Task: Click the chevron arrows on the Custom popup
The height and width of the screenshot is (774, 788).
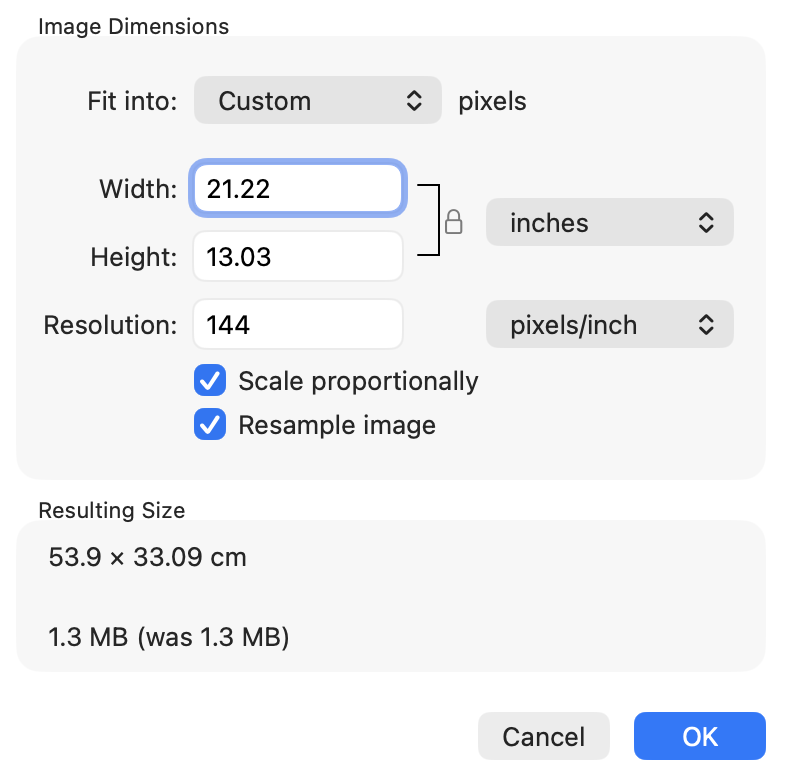Action: [x=414, y=101]
